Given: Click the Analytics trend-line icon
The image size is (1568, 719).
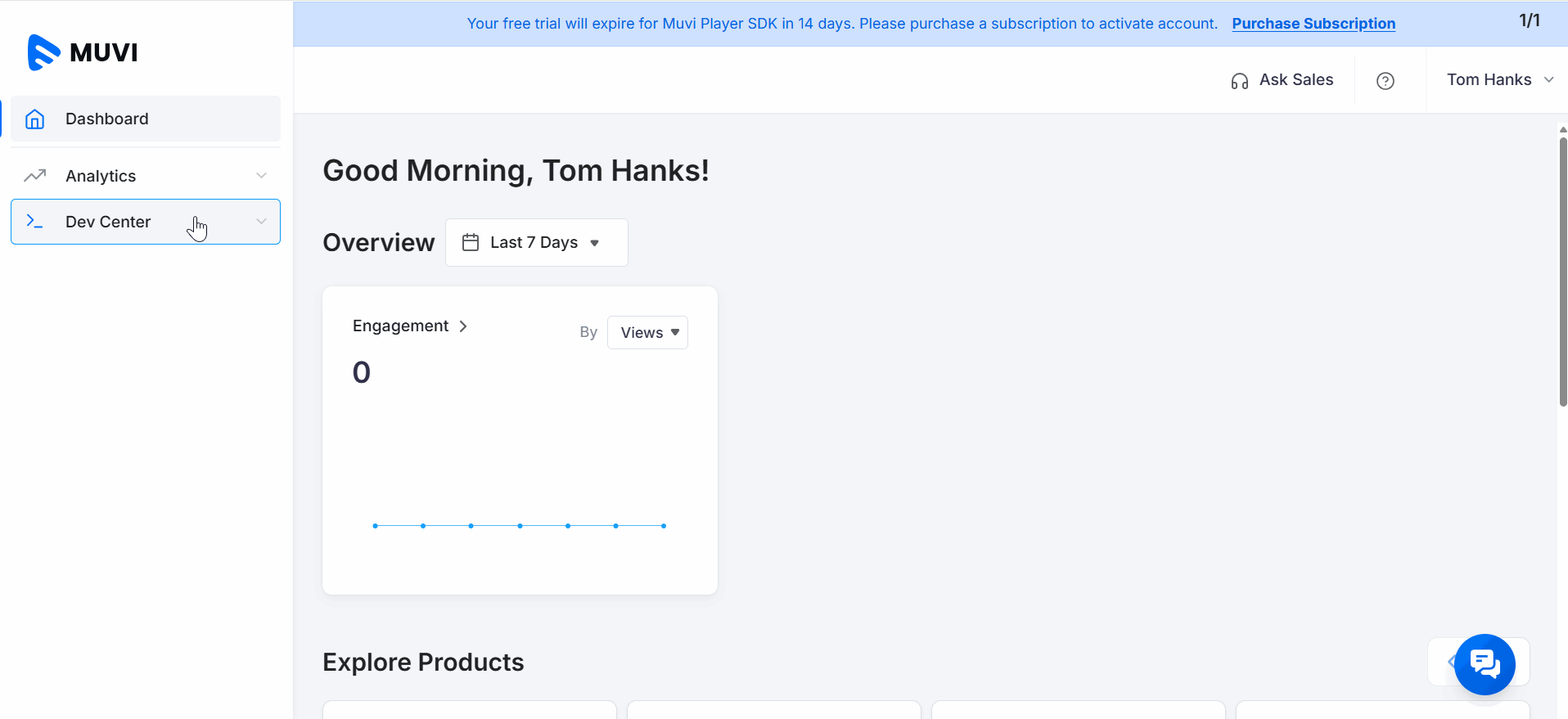Looking at the screenshot, I should [34, 176].
